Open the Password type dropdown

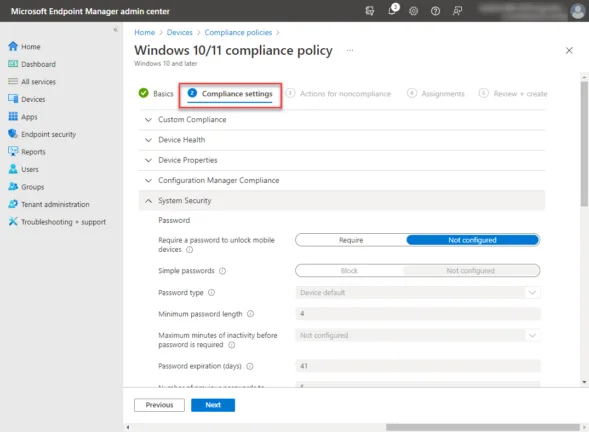coord(418,293)
